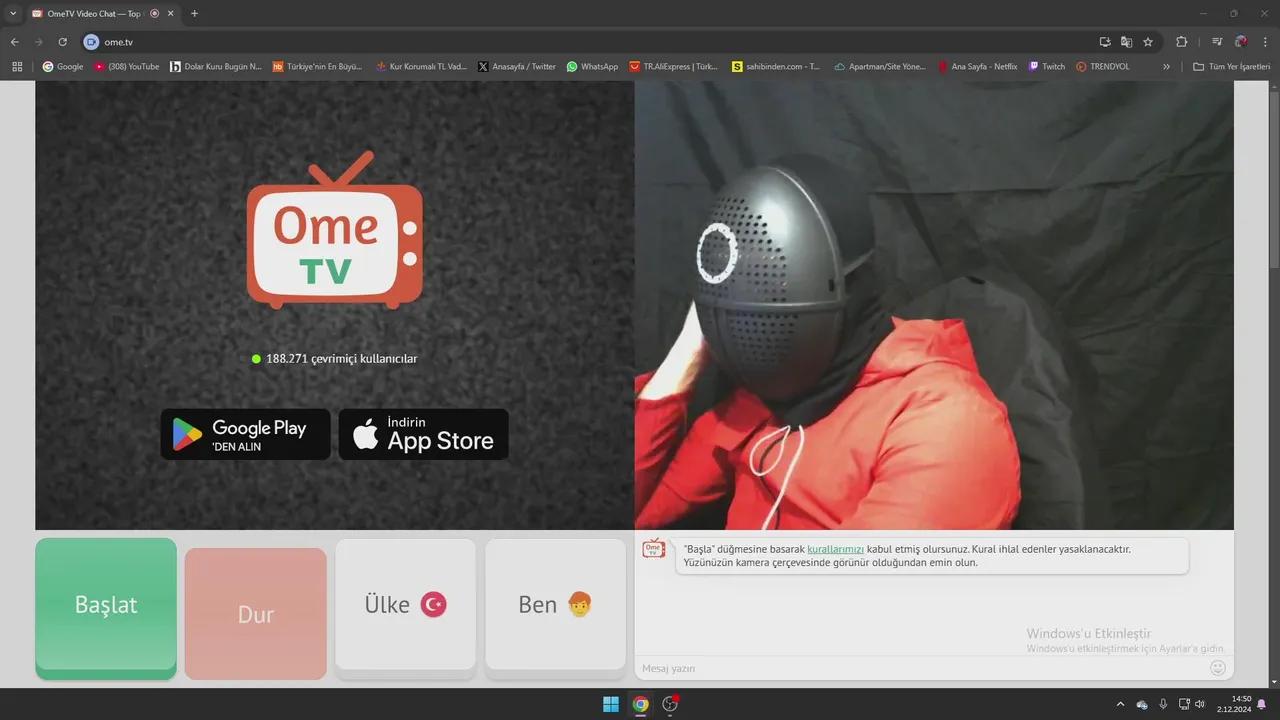Translate this page with the translate icon
The height and width of the screenshot is (720, 1280).
tap(1126, 42)
